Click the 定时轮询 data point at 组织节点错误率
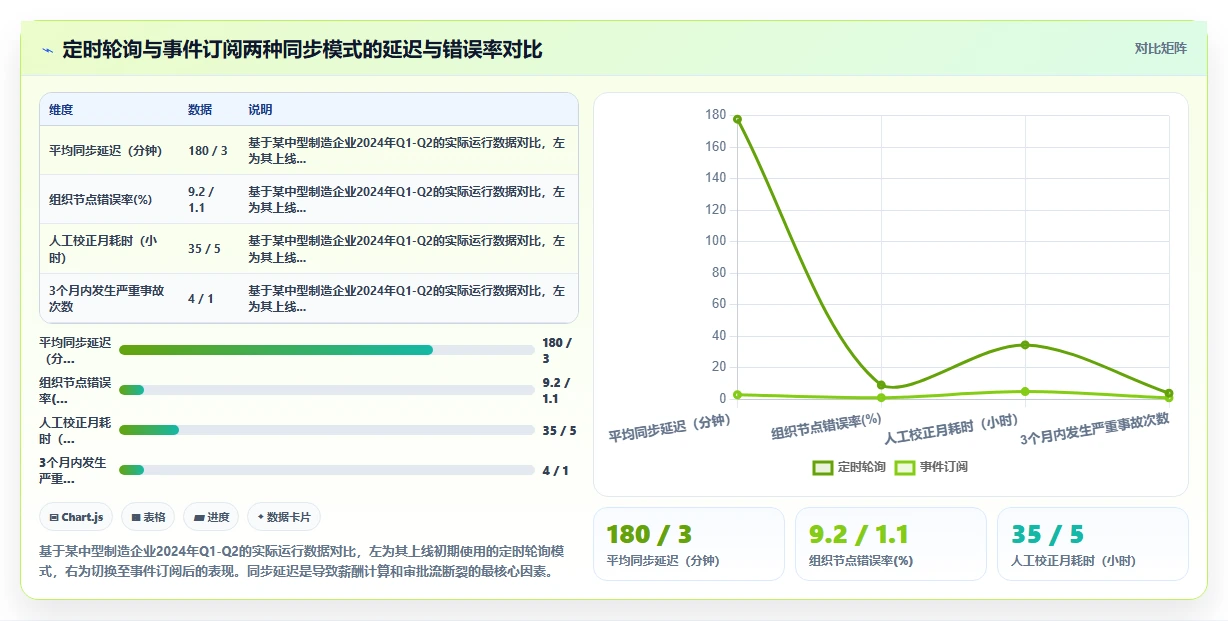Image resolution: width=1228 pixels, height=621 pixels. (x=881, y=385)
